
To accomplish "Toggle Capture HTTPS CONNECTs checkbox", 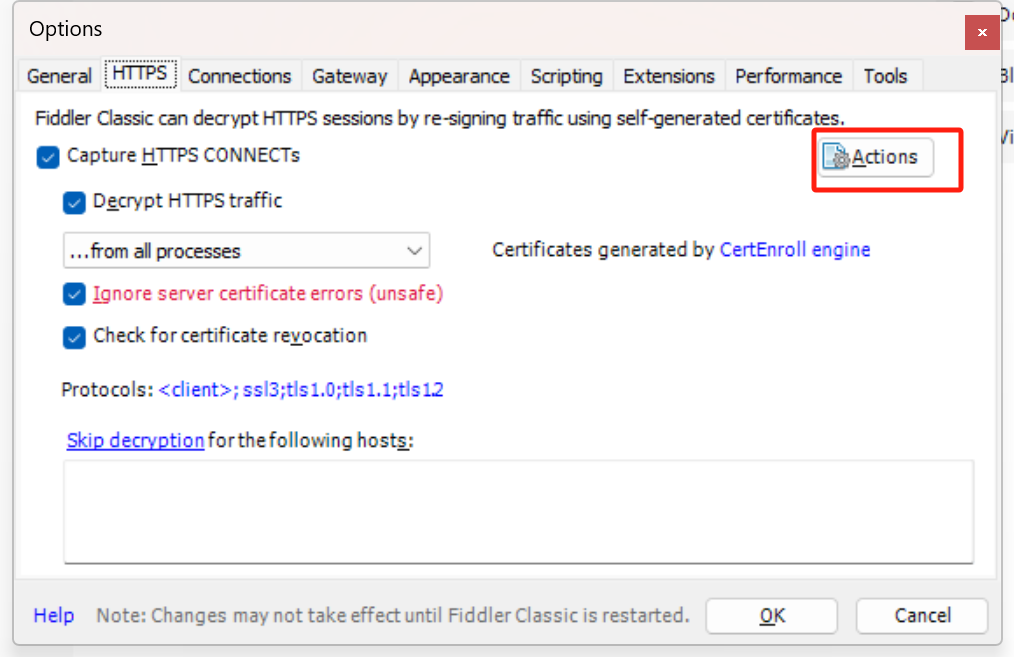I will click(x=48, y=157).
